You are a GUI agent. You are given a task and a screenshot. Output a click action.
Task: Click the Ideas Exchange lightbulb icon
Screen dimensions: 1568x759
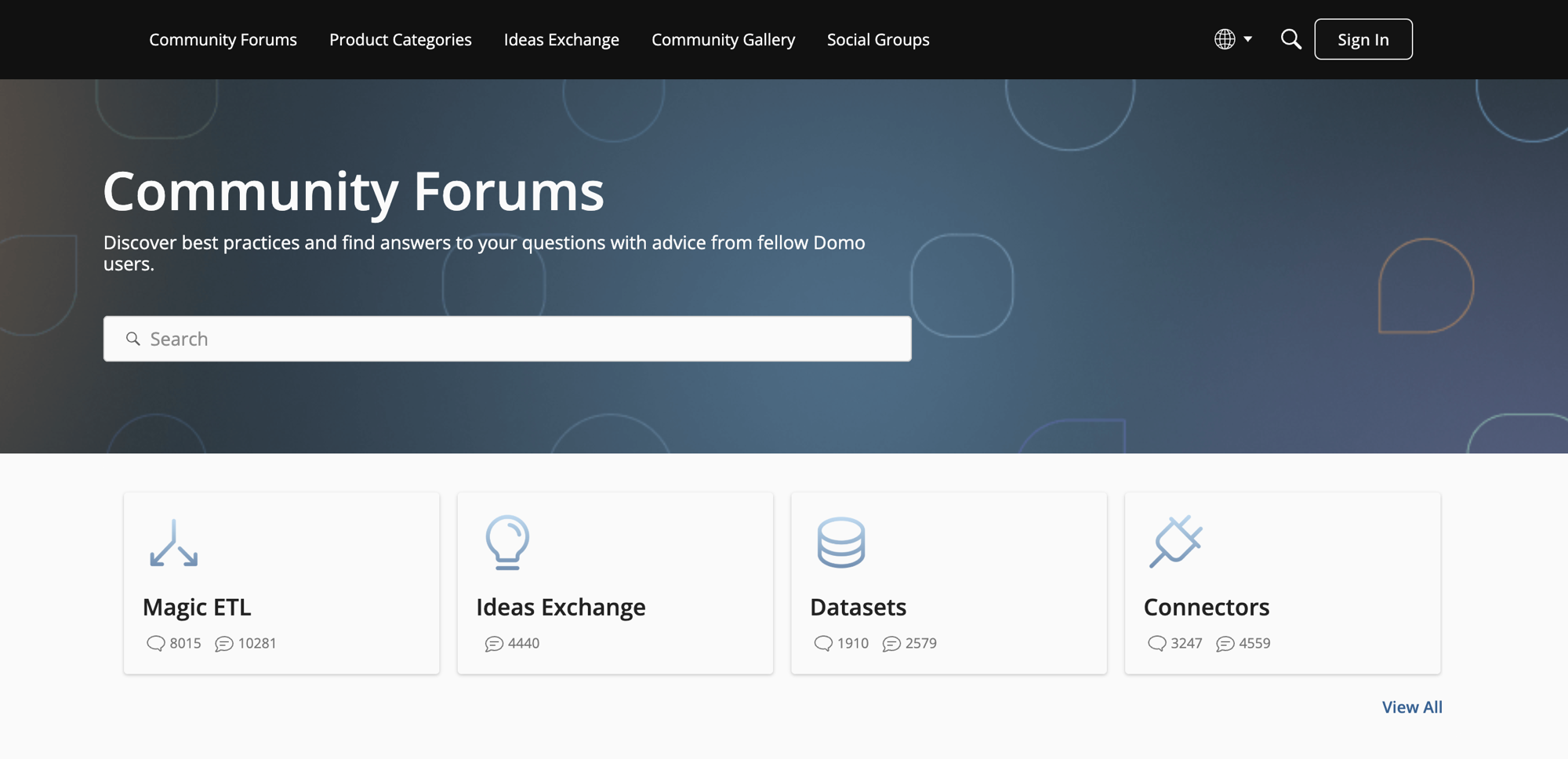point(507,543)
